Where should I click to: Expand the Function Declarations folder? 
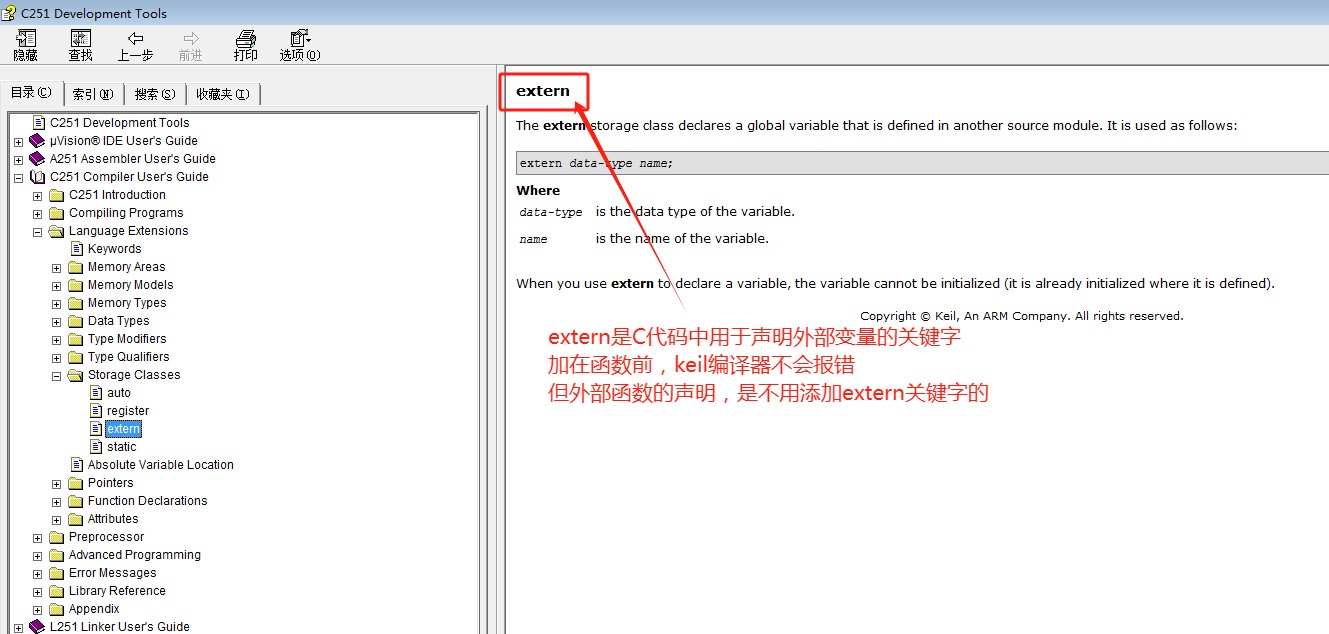(x=57, y=501)
